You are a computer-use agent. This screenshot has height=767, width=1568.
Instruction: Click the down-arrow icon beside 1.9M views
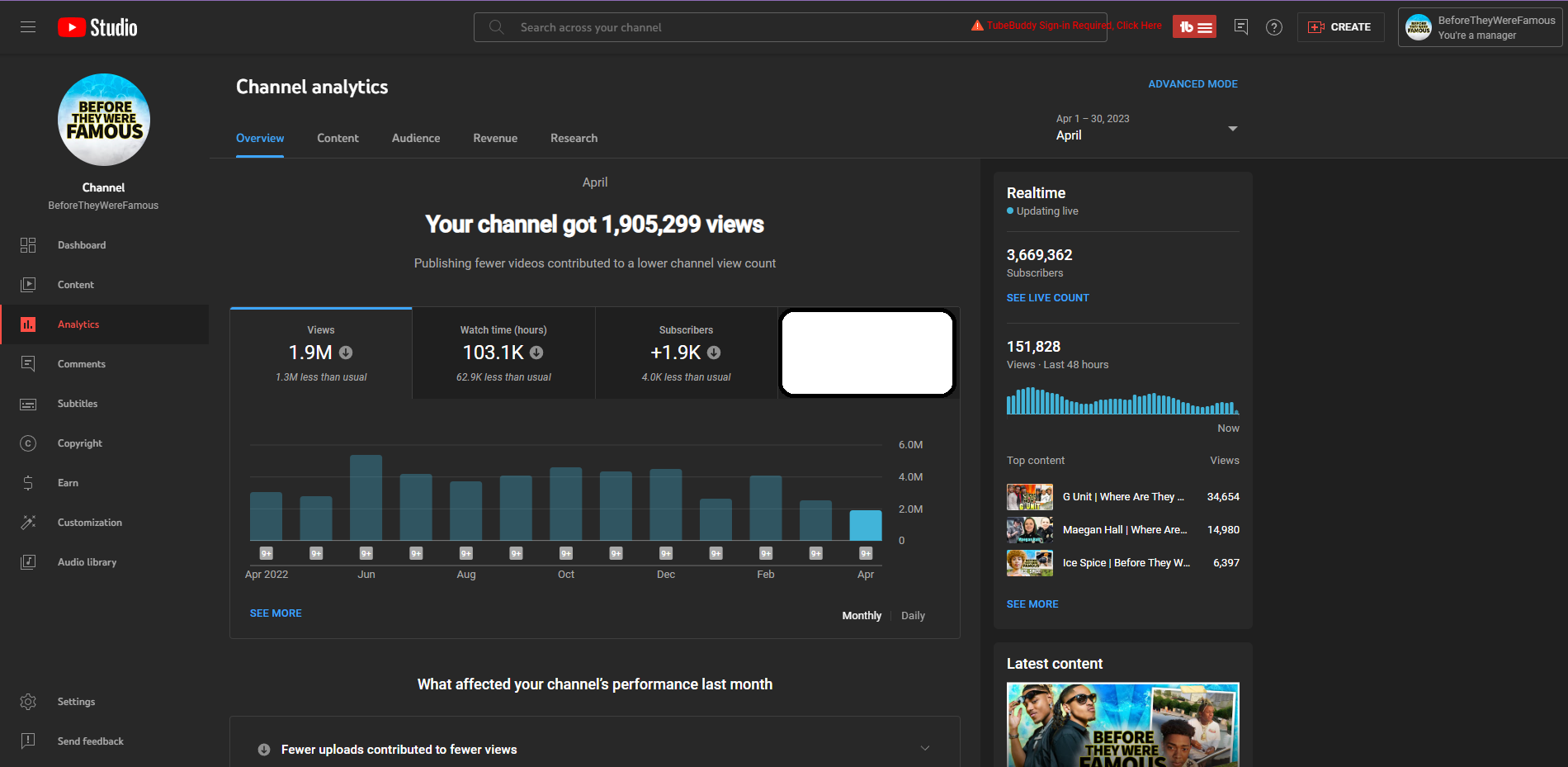[x=346, y=353]
